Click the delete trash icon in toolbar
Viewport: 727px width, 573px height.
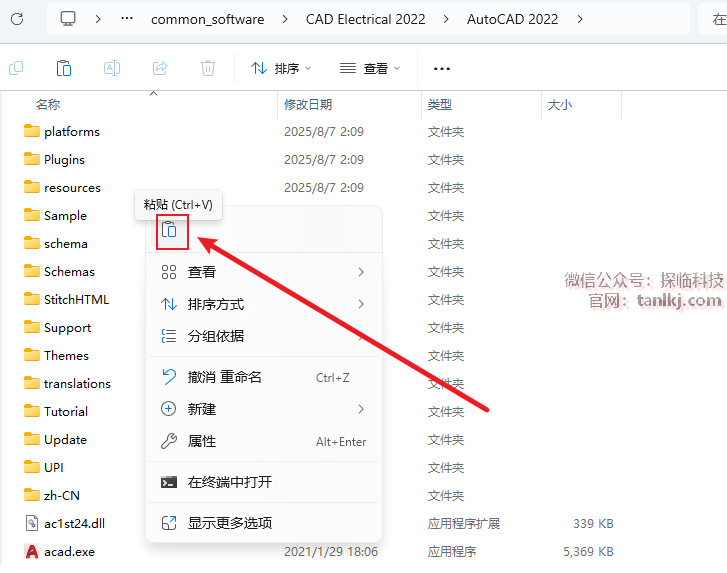[208, 68]
